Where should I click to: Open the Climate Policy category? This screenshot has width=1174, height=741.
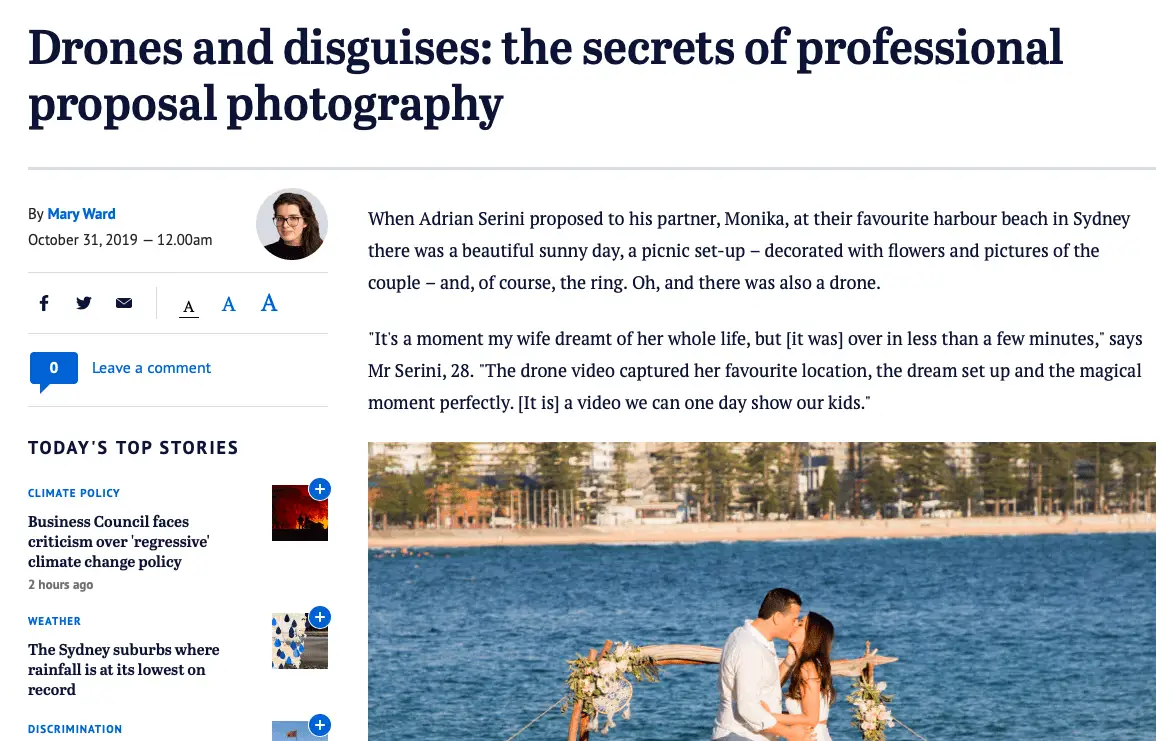point(73,493)
